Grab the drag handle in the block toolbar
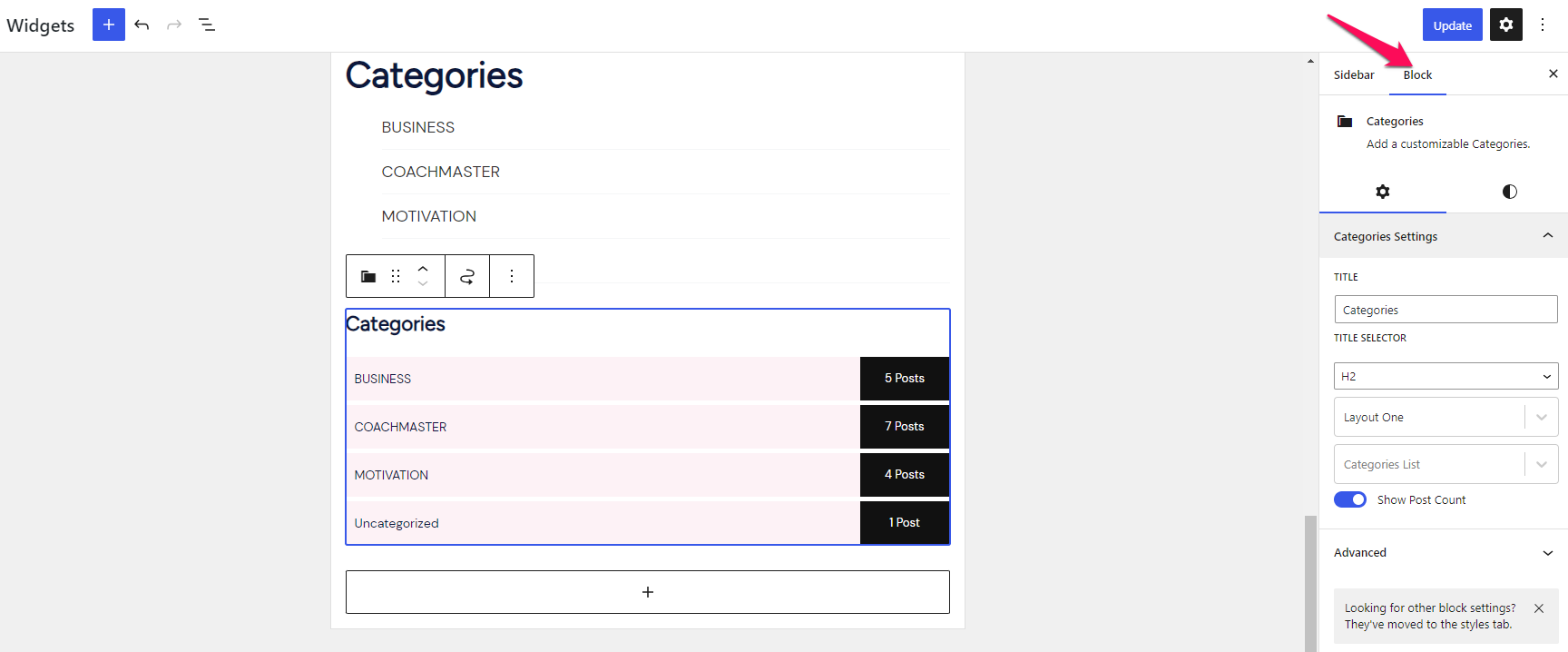This screenshot has height=652, width=1568. pos(395,275)
